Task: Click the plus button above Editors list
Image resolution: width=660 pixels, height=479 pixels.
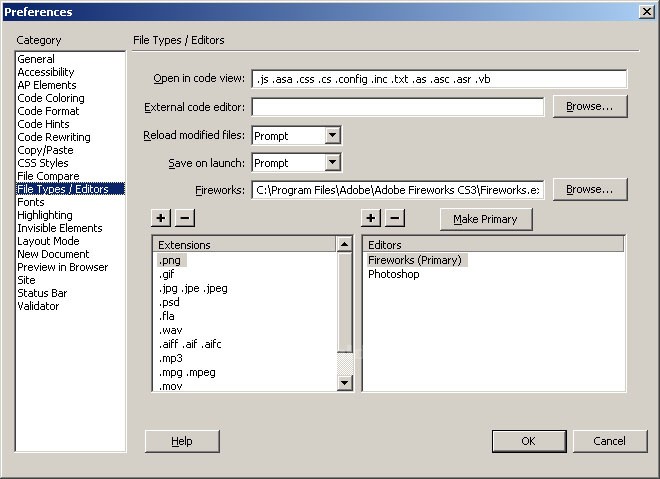Action: [x=371, y=218]
